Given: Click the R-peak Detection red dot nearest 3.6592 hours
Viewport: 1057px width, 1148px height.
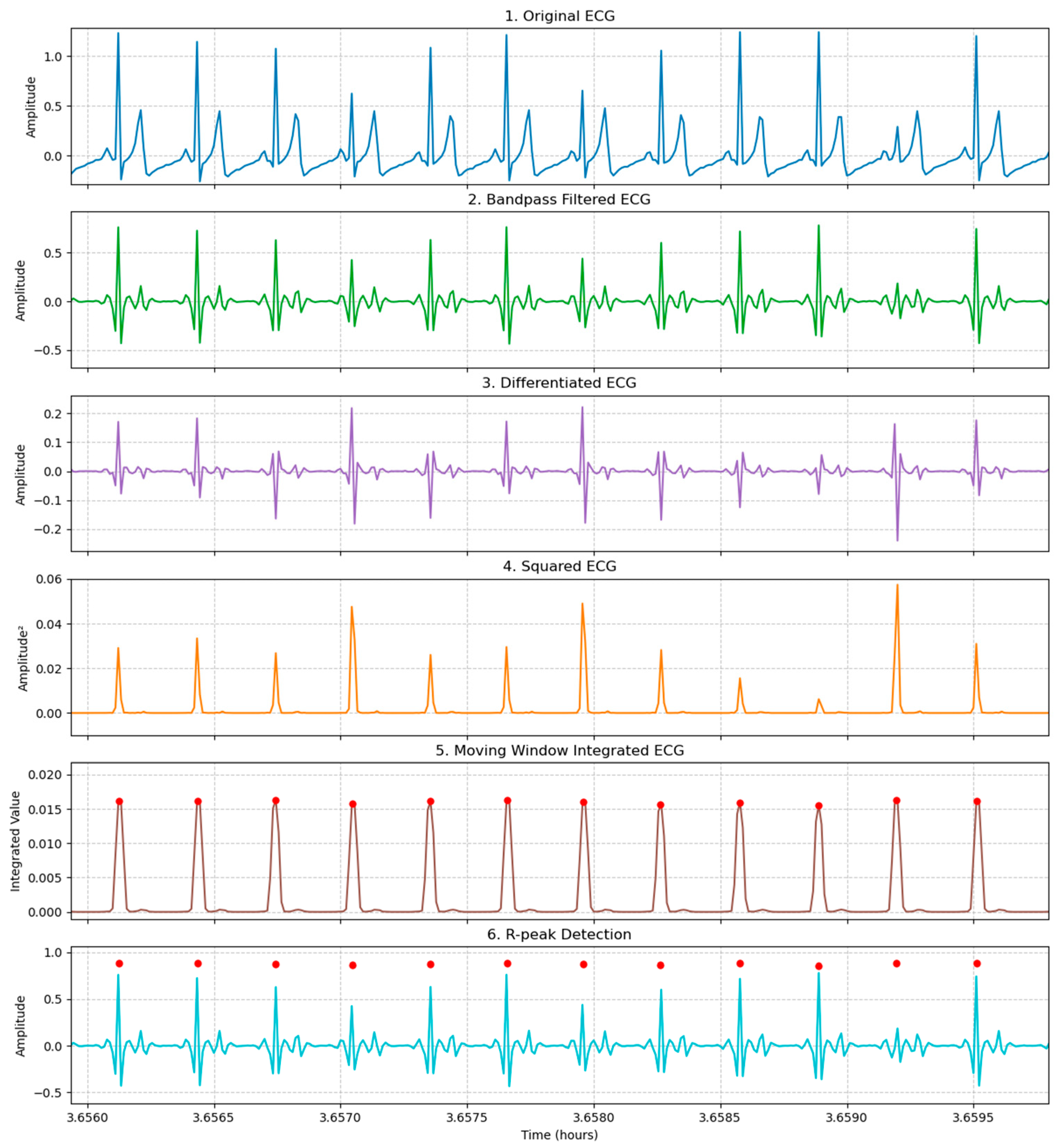Looking at the screenshot, I should pyautogui.click(x=896, y=963).
